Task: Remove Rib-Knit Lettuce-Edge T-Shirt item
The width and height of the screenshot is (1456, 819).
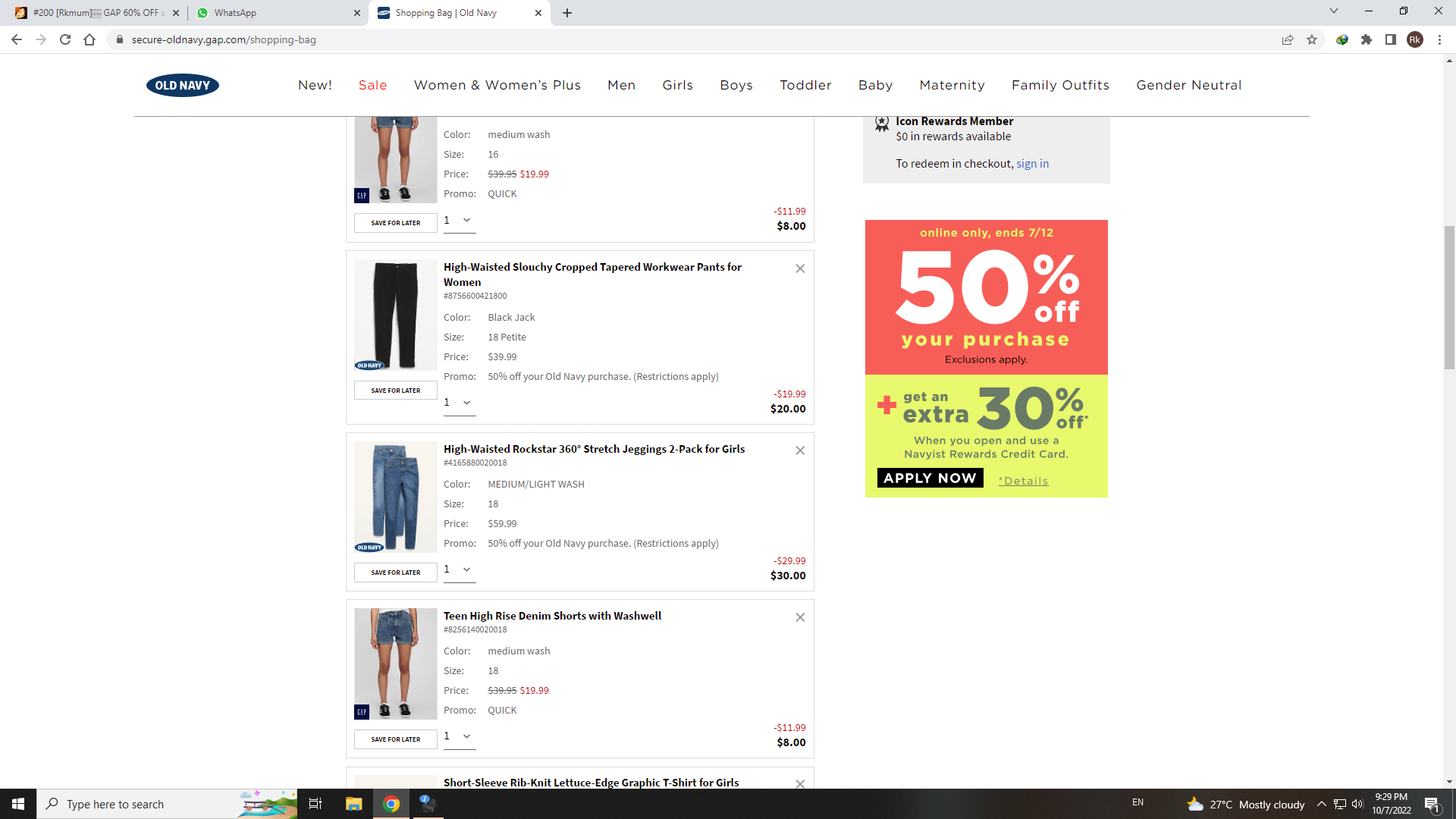Action: click(800, 783)
